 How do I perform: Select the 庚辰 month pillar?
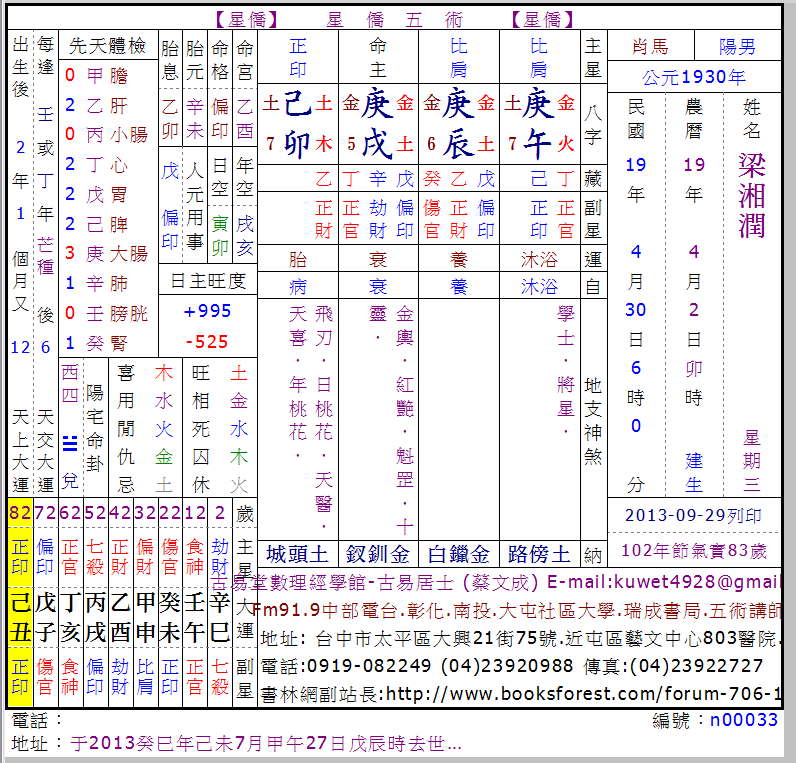click(x=458, y=124)
